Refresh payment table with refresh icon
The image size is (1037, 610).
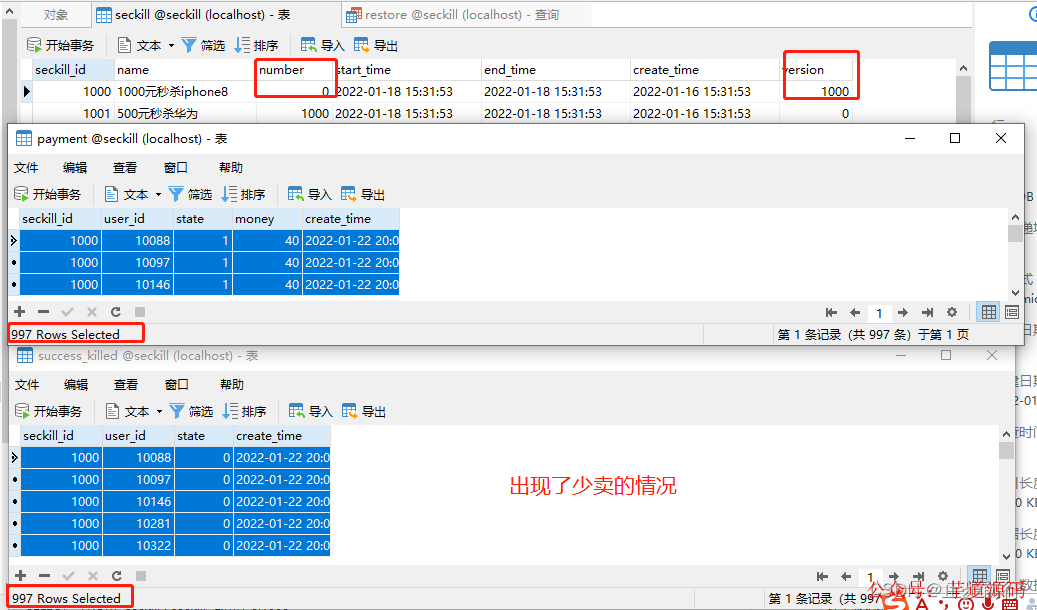(x=116, y=312)
